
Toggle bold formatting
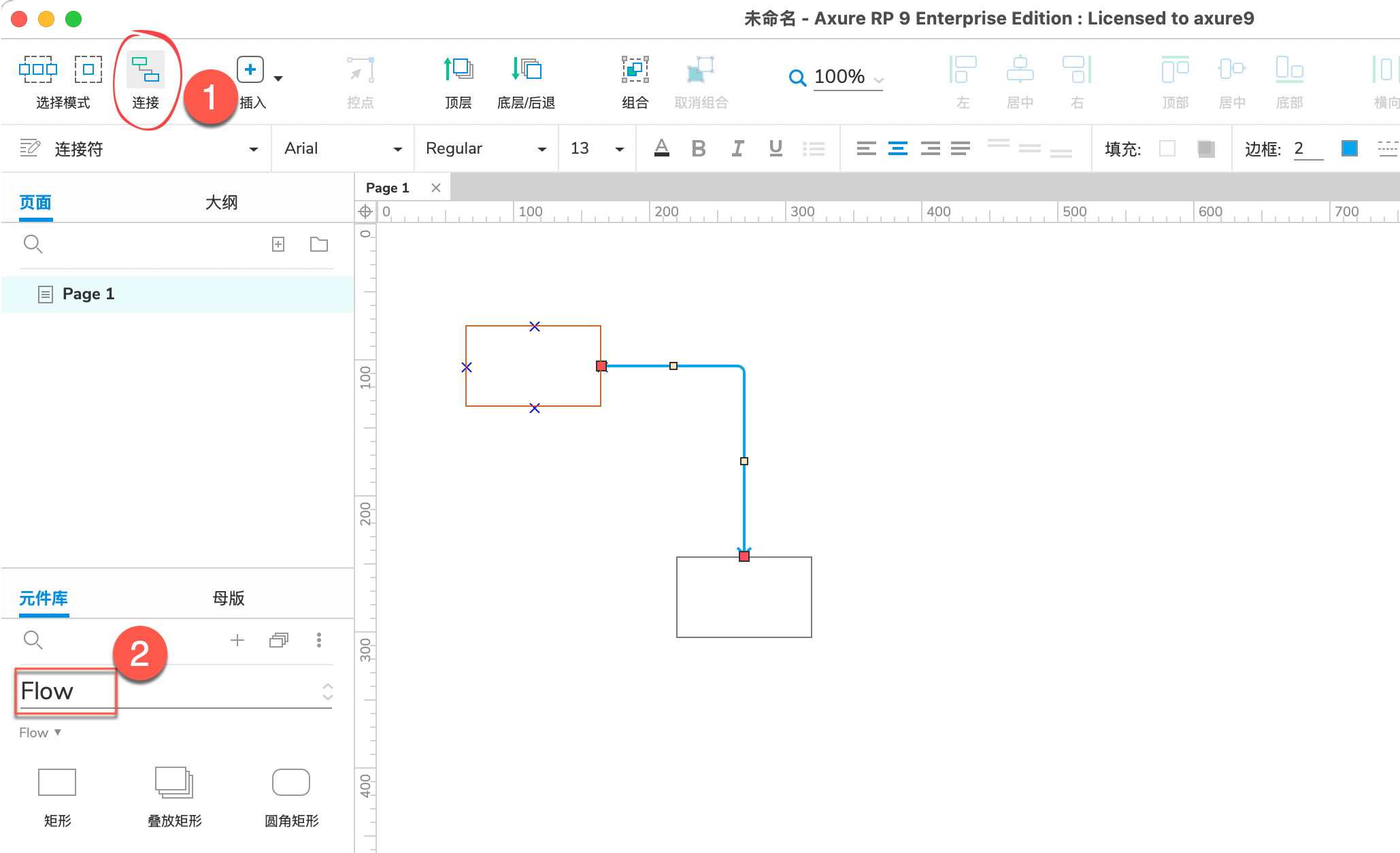[x=699, y=148]
